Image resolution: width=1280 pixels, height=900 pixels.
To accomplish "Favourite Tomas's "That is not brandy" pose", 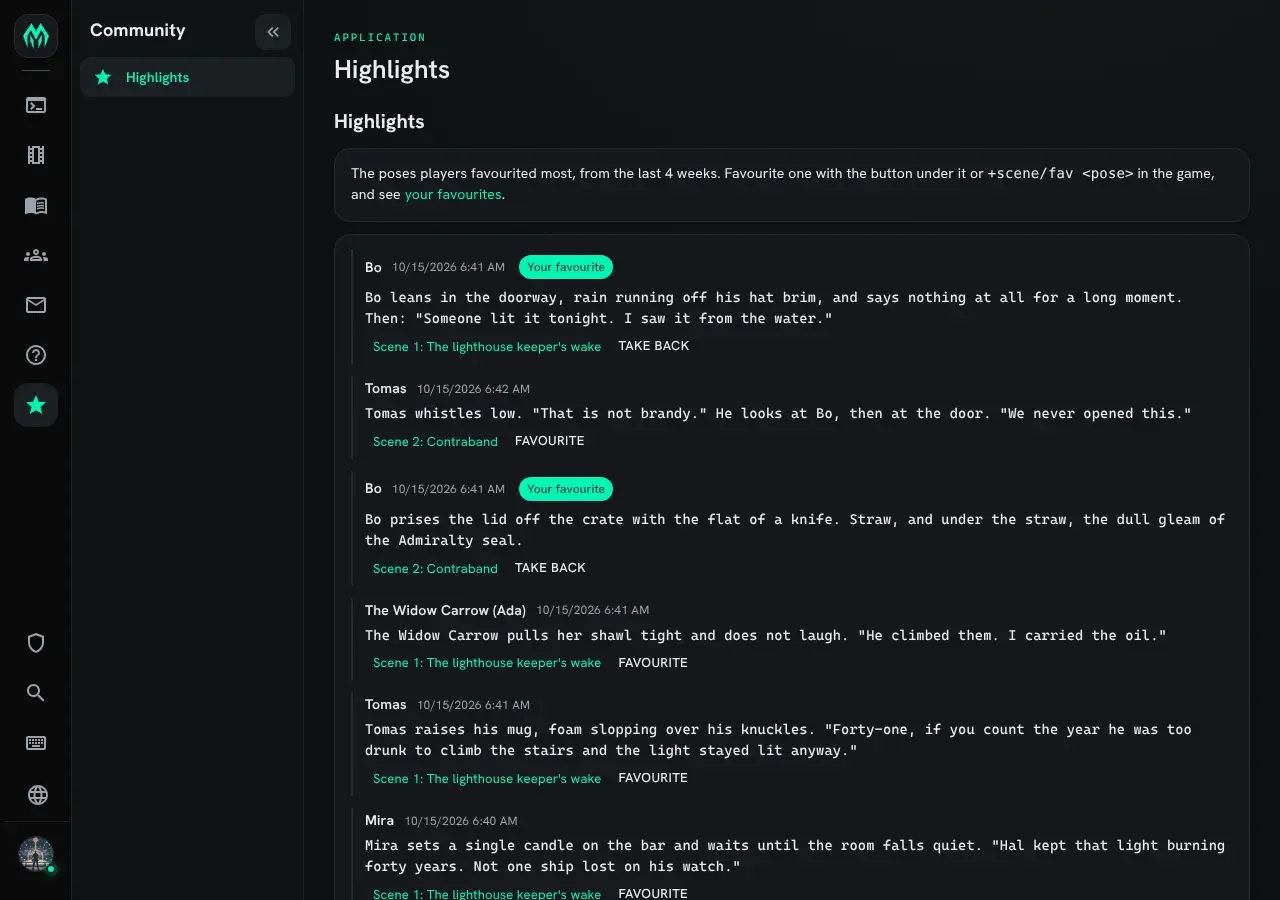I will (x=550, y=441).
